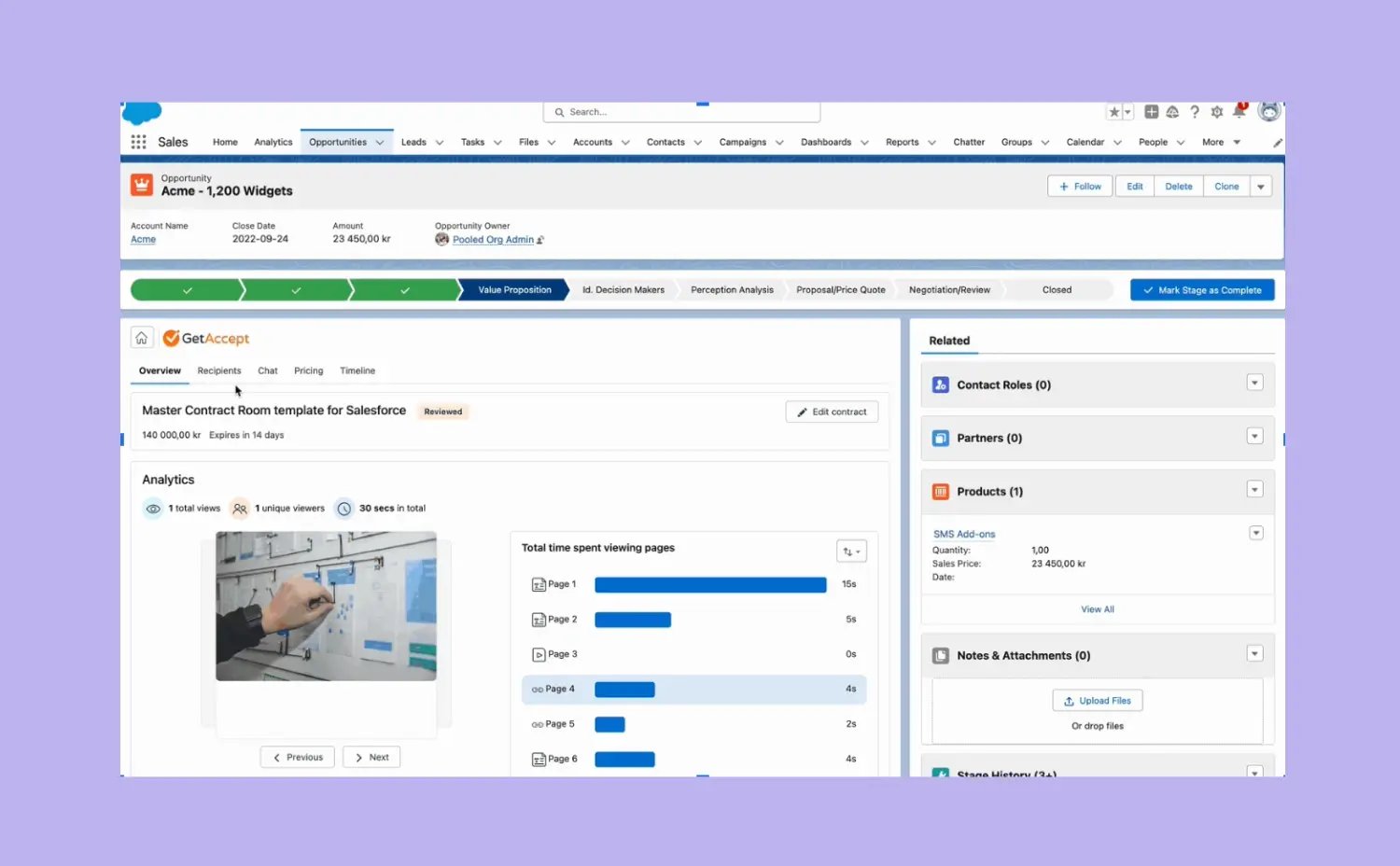1400x866 pixels.
Task: Open Setup via the gear icon
Action: [1217, 111]
